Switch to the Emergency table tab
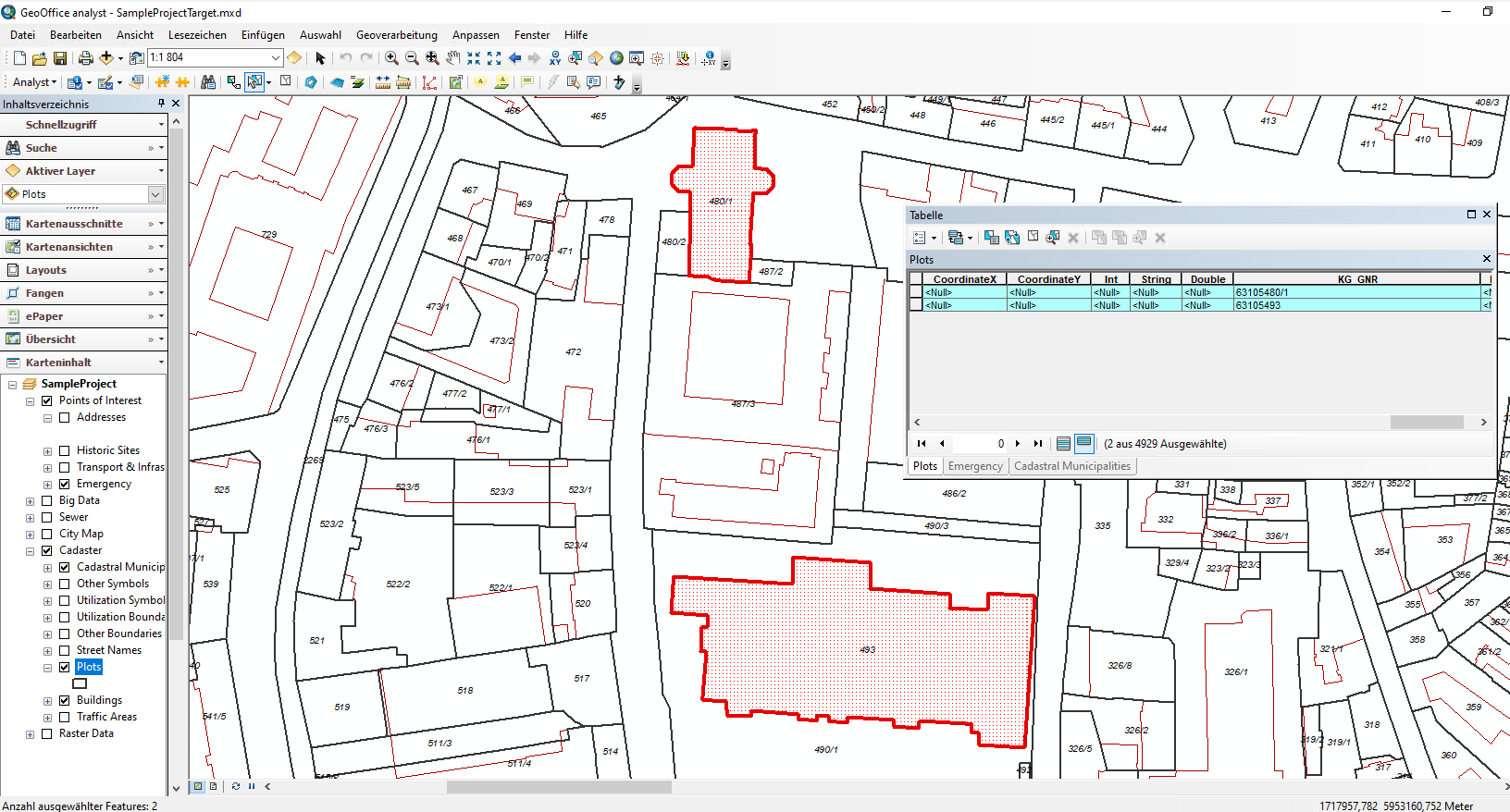 point(974,466)
